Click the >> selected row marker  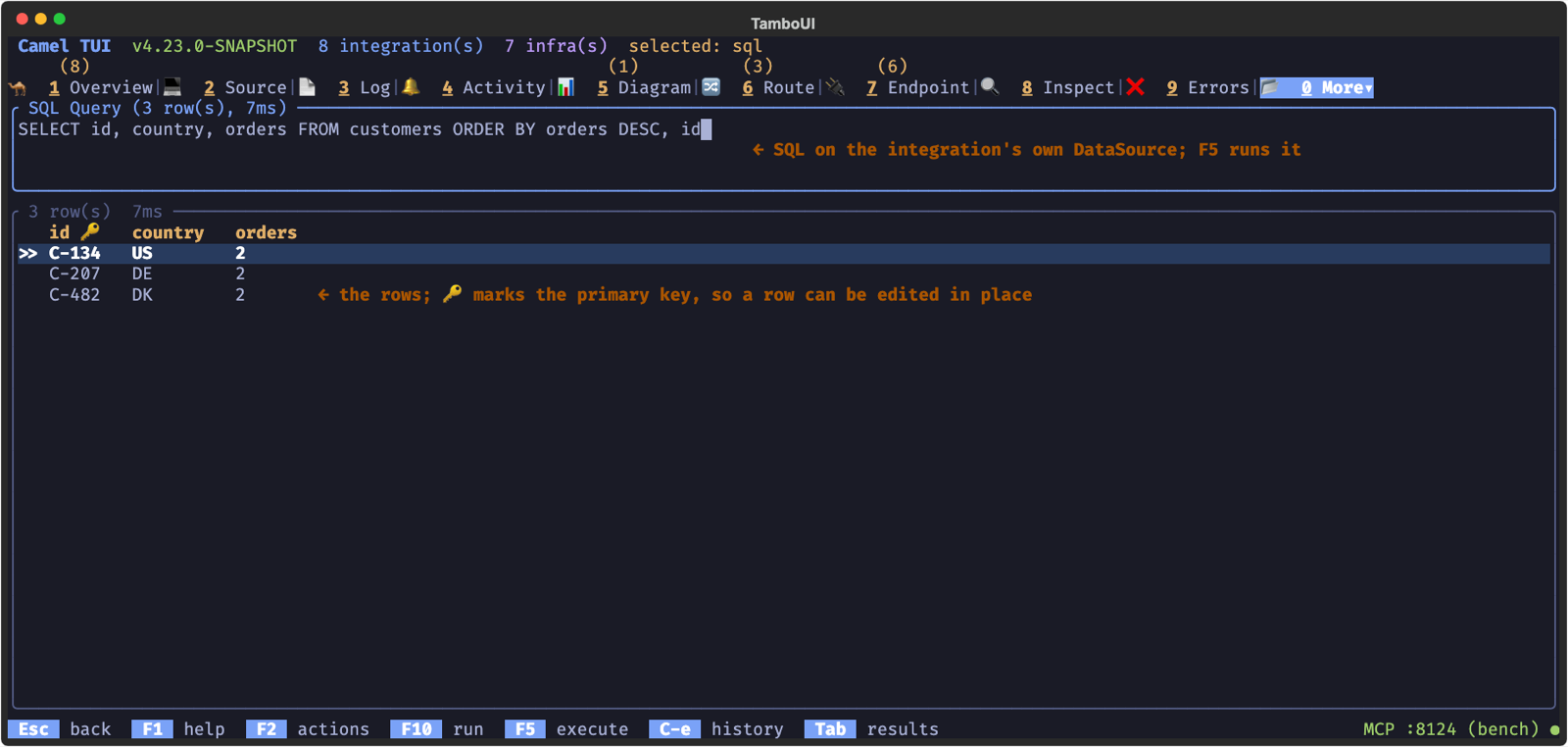(28, 254)
